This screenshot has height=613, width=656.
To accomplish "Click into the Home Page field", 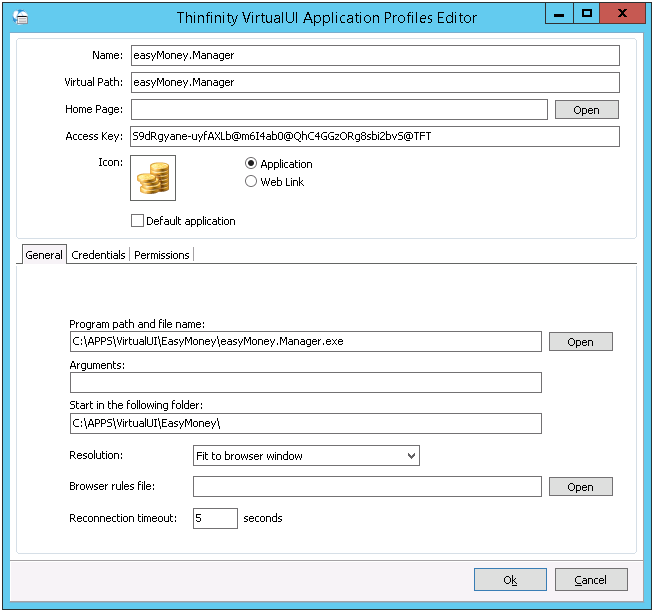I will pos(339,110).
